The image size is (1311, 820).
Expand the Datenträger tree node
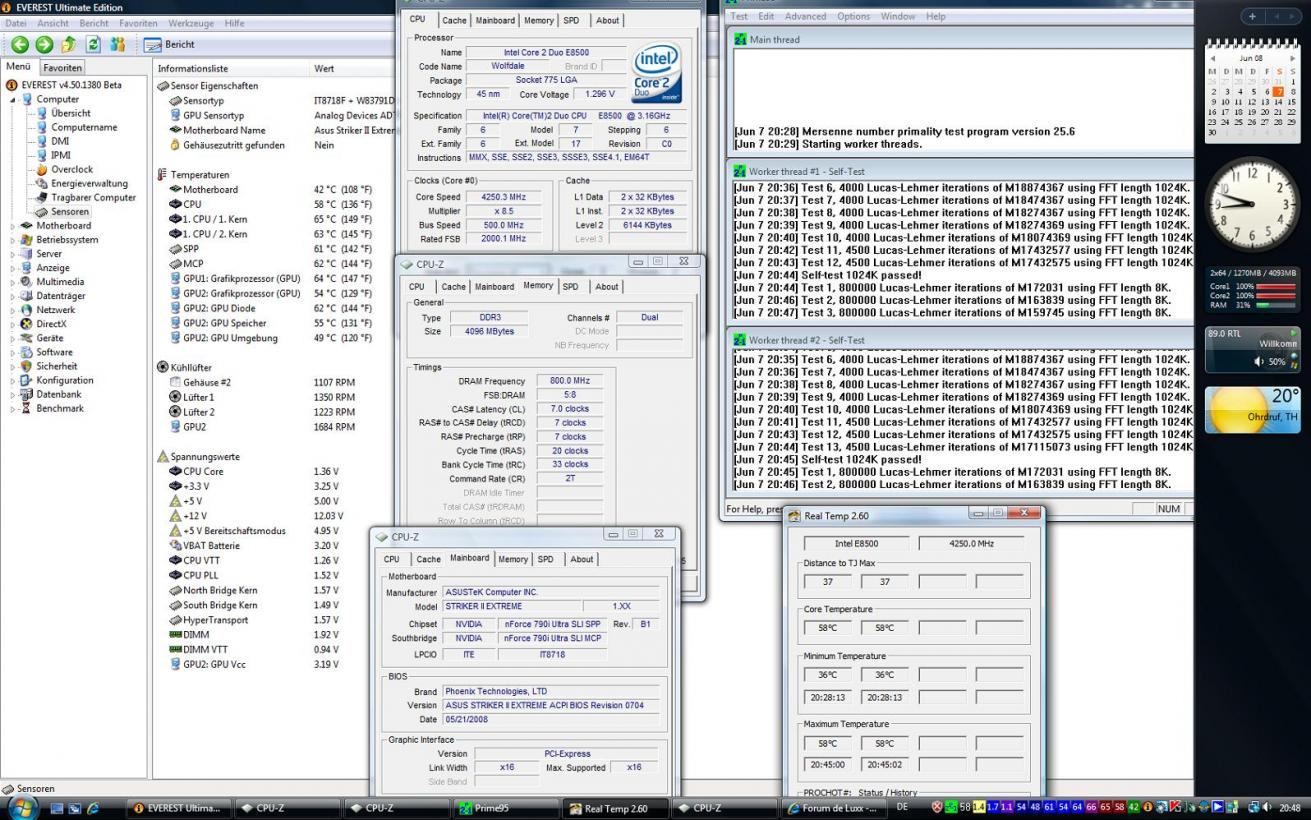[13, 296]
